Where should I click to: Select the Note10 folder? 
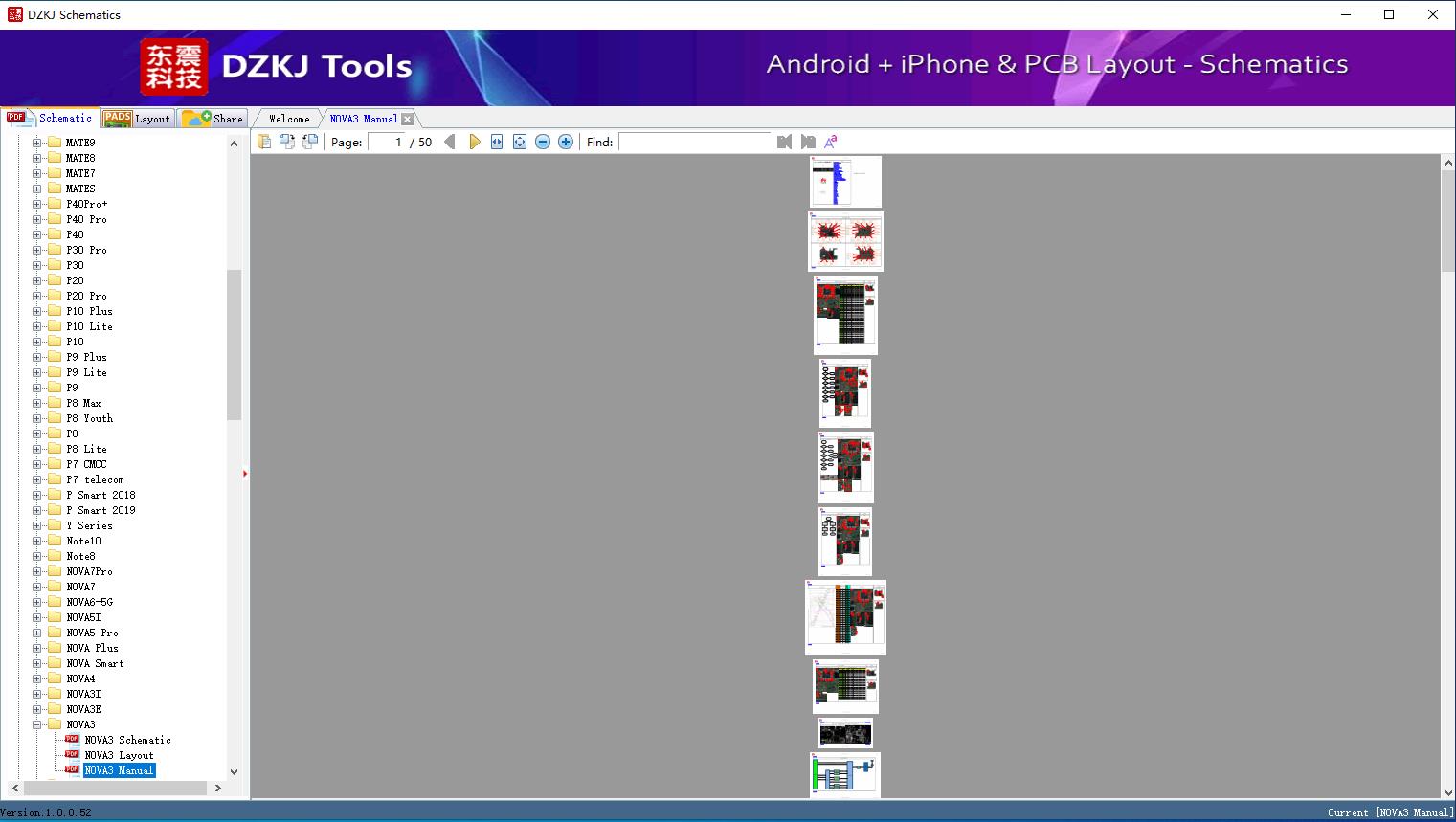coord(83,541)
